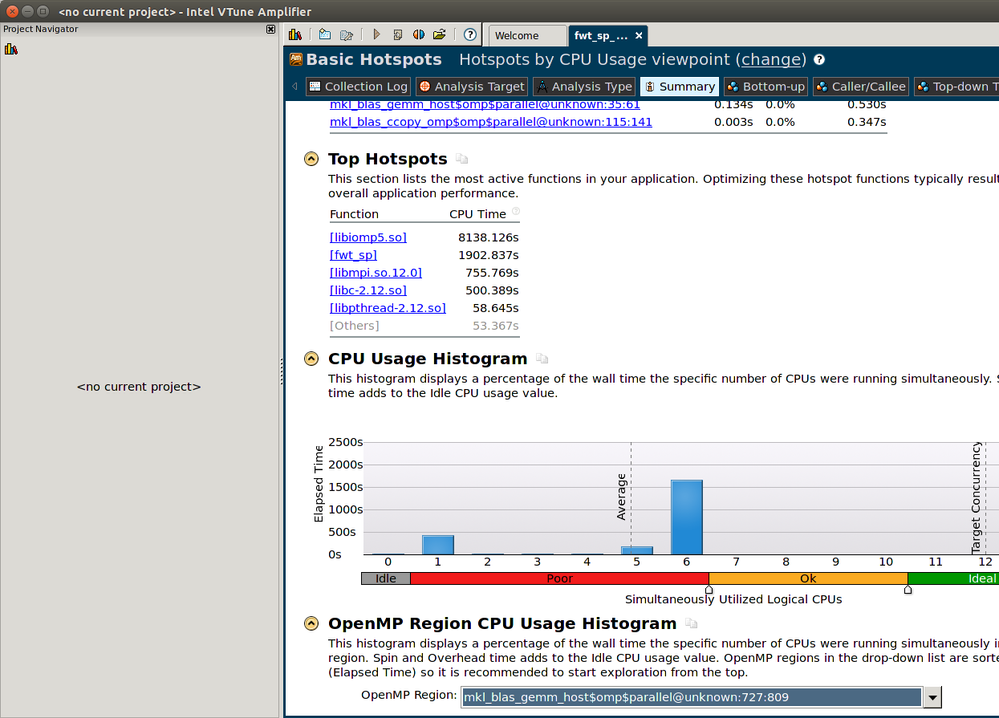Click the histogram bar for 6 CPUs
The image size is (999, 718).
pos(687,517)
